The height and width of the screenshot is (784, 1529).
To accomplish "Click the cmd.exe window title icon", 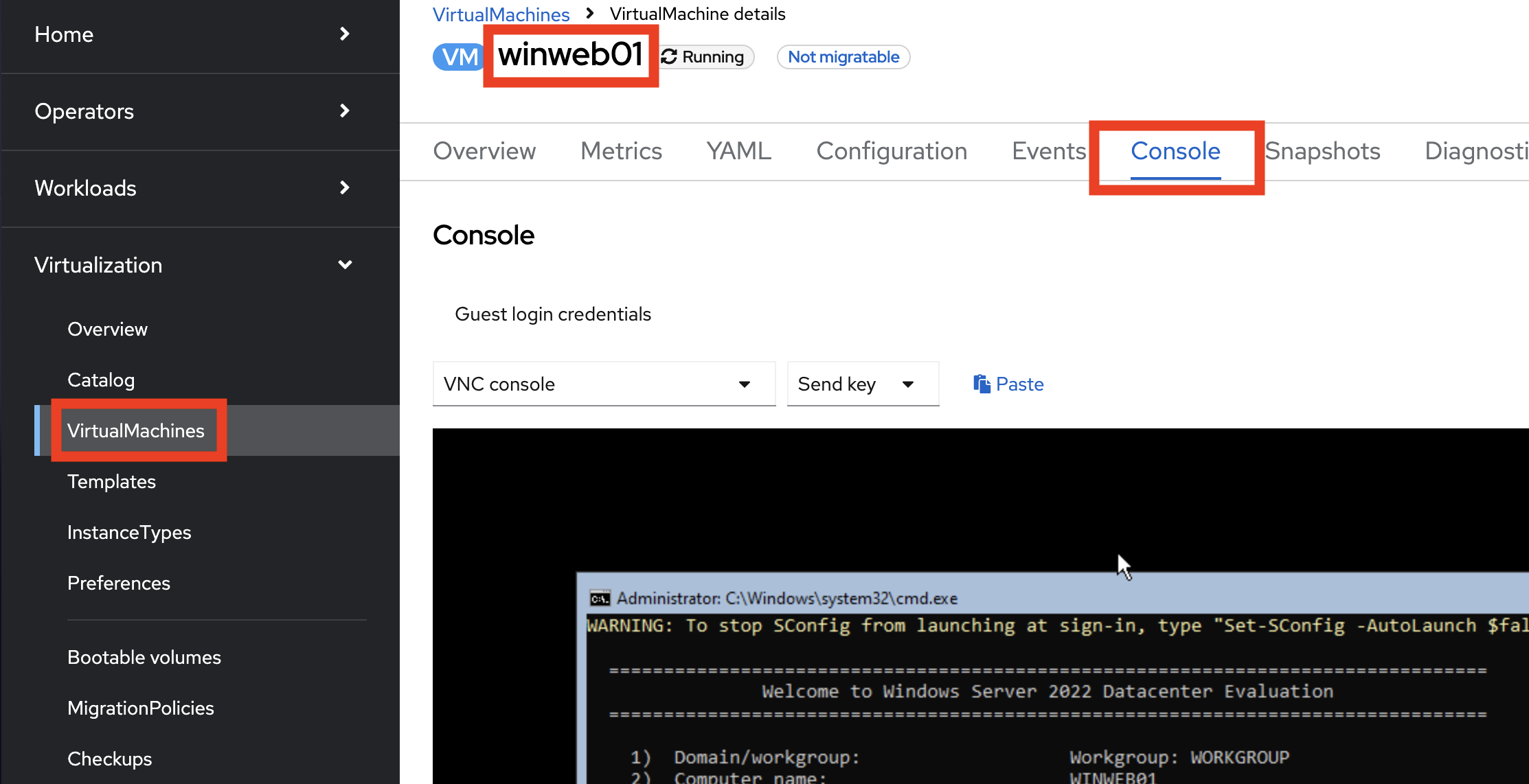I will click(x=600, y=599).
